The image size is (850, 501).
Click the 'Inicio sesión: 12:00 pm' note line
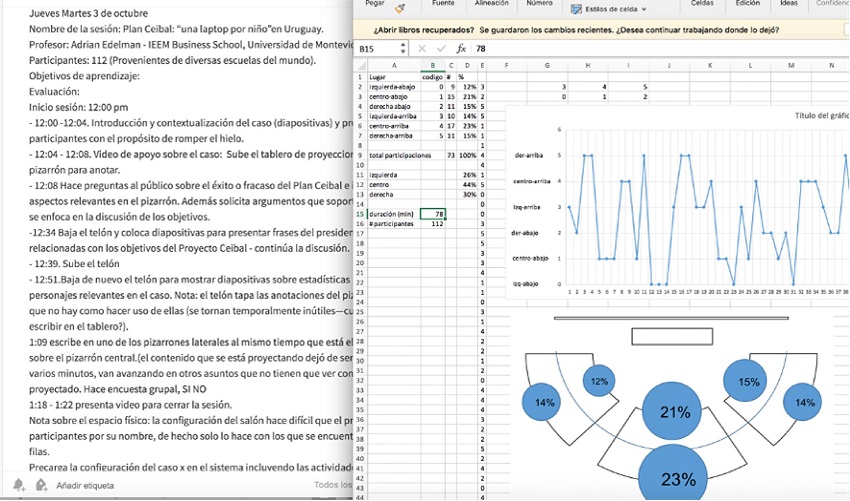click(79, 107)
